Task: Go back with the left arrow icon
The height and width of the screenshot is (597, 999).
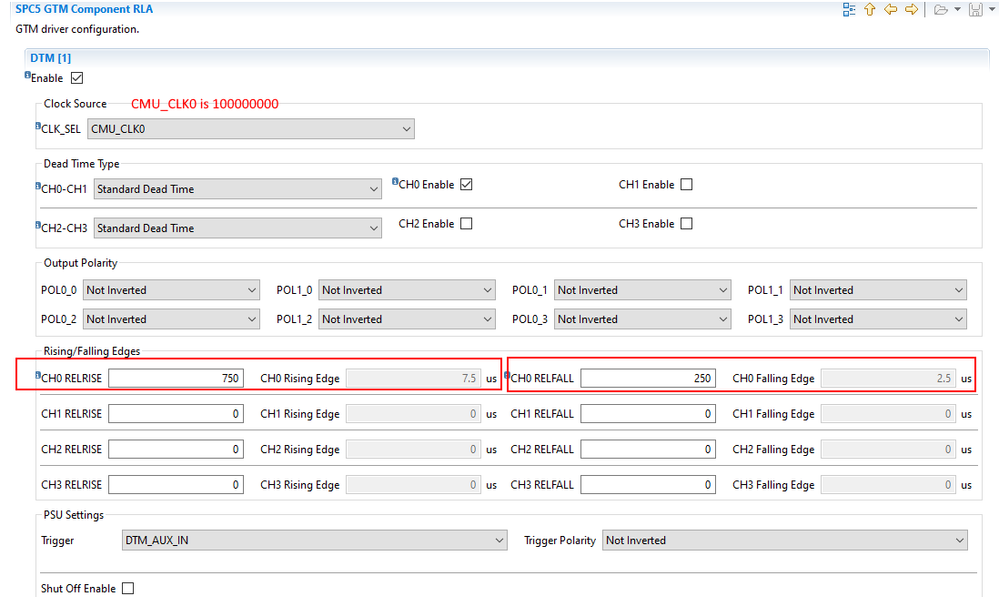Action: [x=891, y=10]
